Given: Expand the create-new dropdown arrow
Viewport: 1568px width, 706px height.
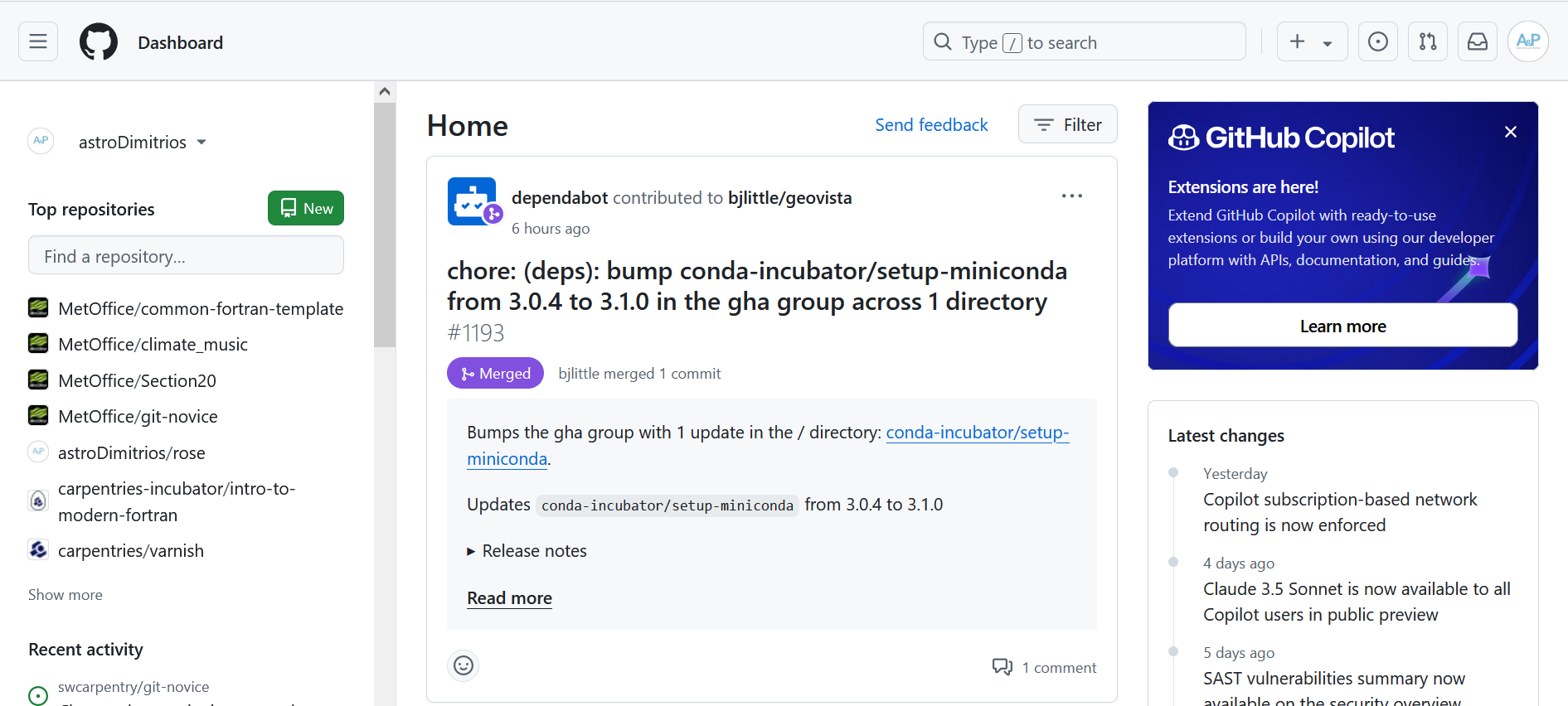Looking at the screenshot, I should click(1328, 43).
